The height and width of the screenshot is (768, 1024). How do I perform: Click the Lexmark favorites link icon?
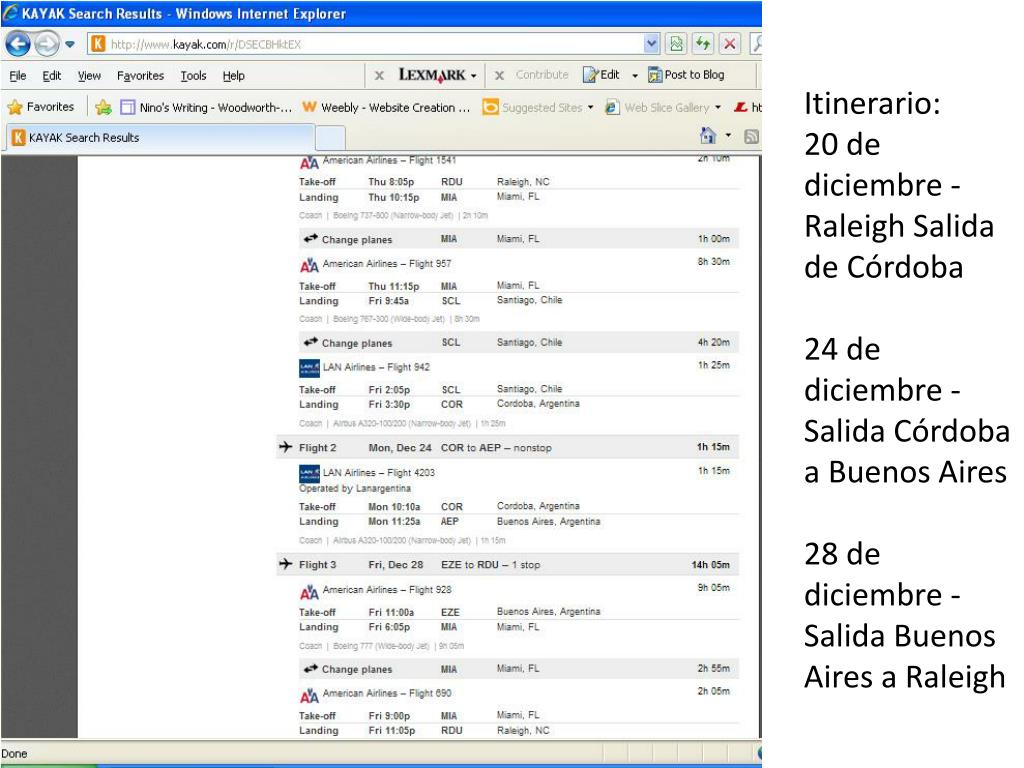(741, 107)
